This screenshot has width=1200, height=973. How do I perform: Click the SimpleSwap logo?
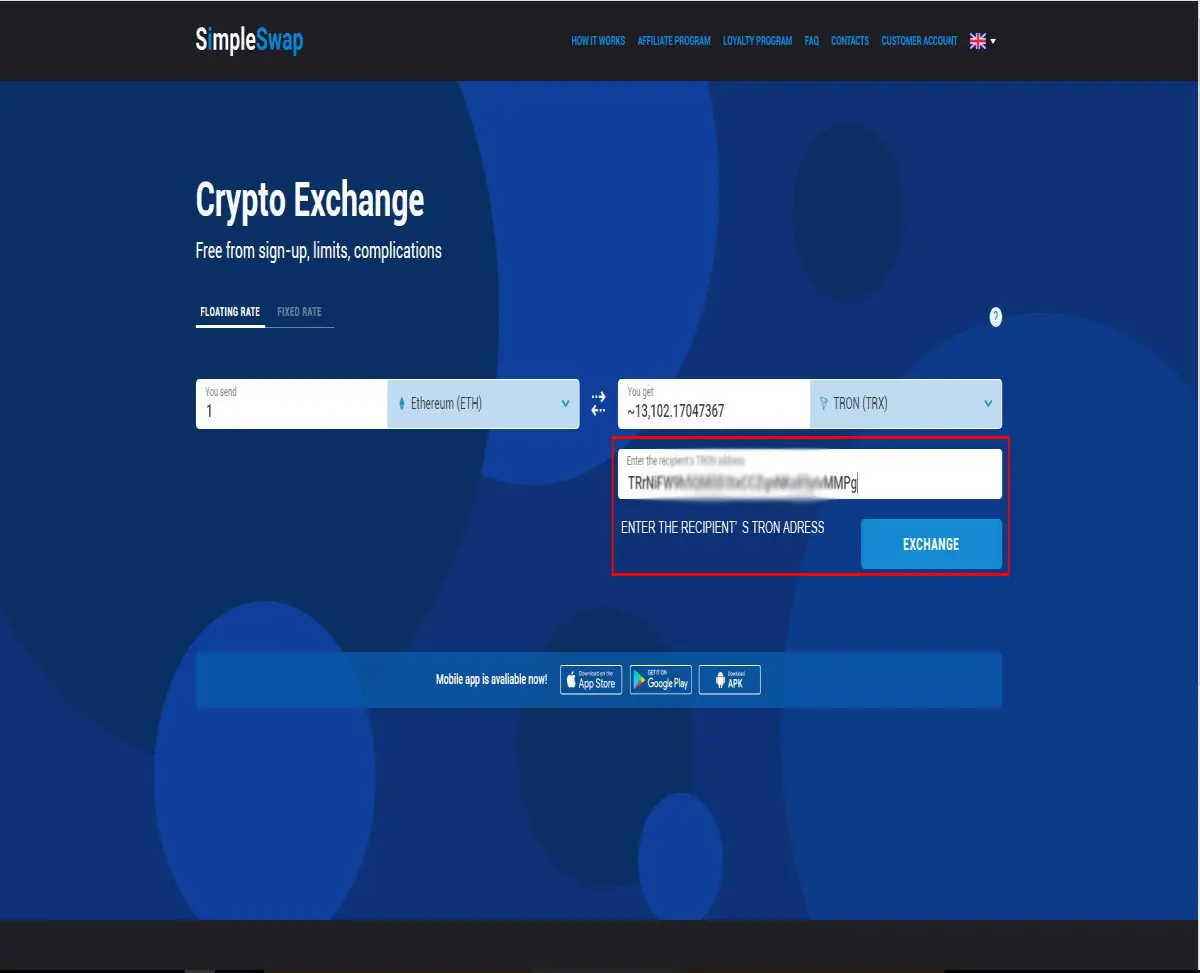coord(249,41)
